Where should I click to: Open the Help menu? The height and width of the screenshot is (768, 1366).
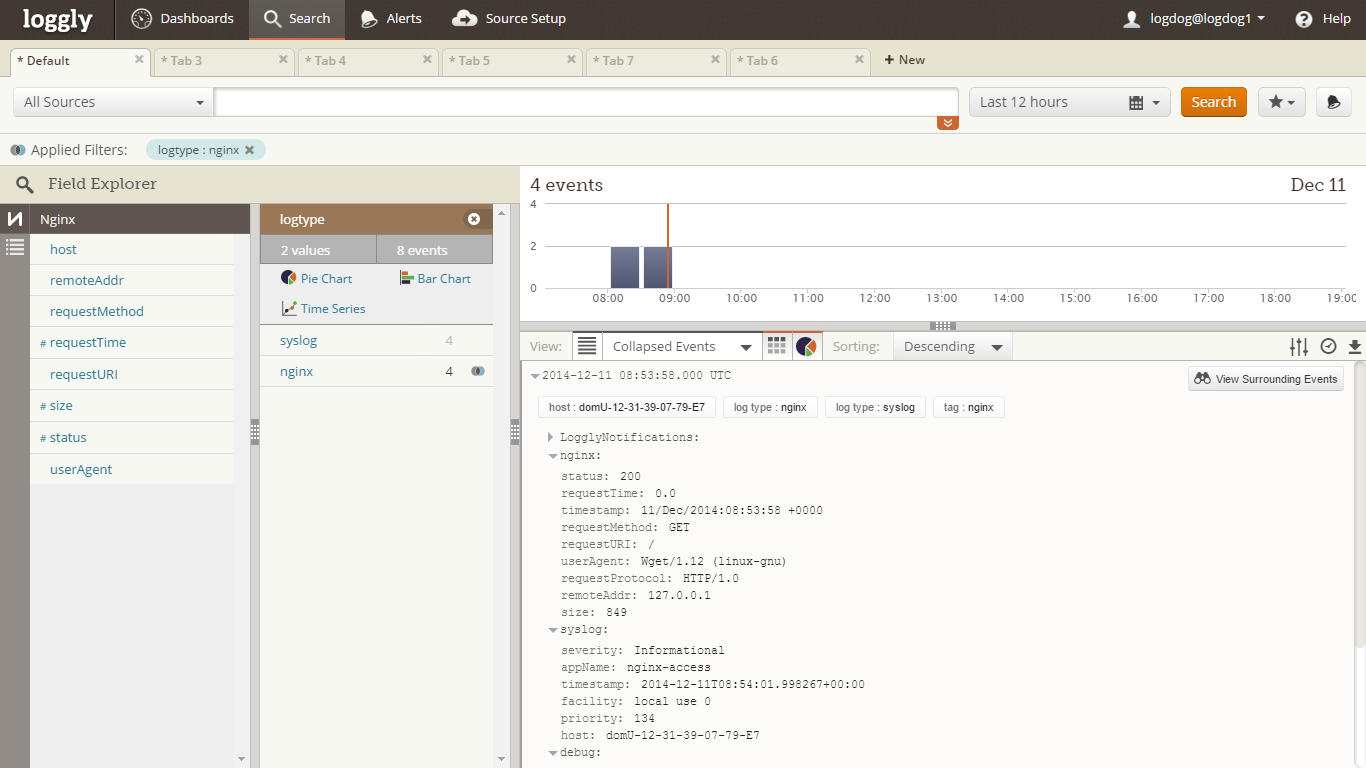(1323, 19)
